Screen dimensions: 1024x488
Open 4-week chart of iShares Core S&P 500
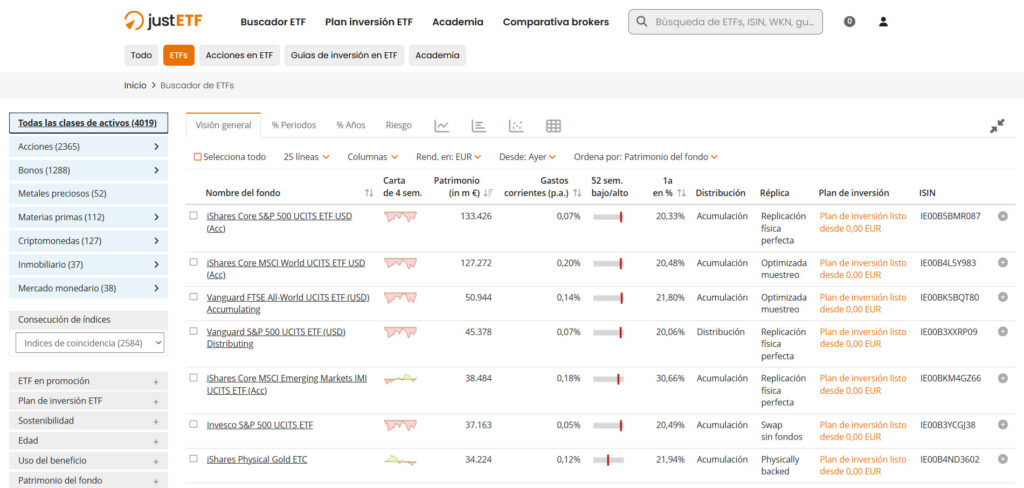[400, 216]
